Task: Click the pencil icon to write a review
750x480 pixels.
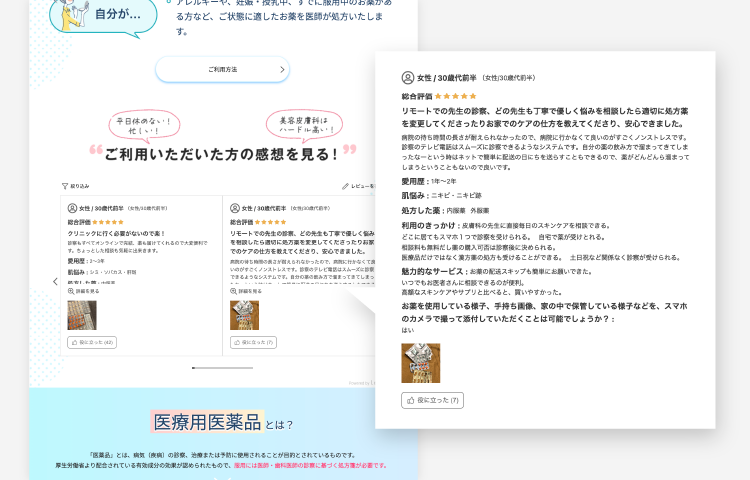Action: (x=346, y=186)
